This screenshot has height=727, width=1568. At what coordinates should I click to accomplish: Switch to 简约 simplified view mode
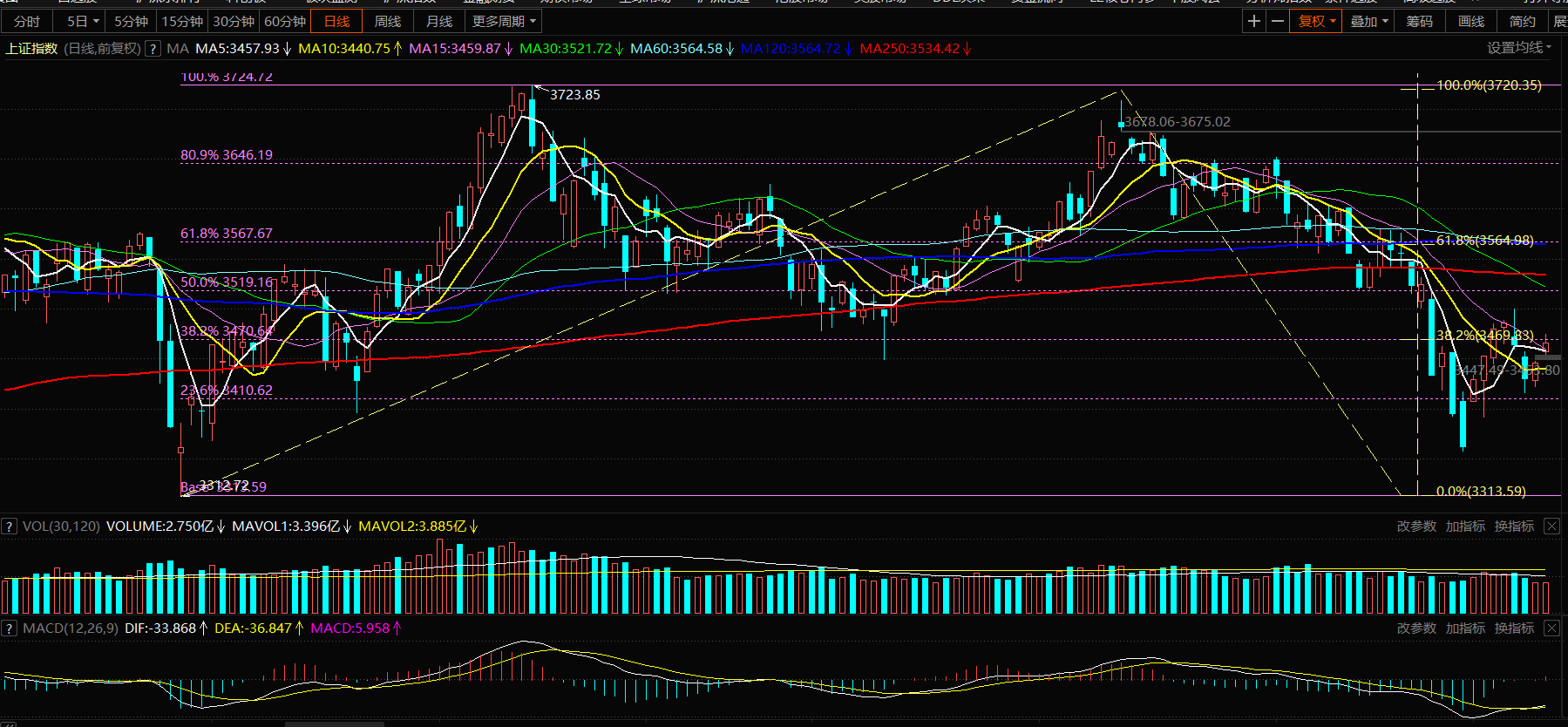[1523, 21]
